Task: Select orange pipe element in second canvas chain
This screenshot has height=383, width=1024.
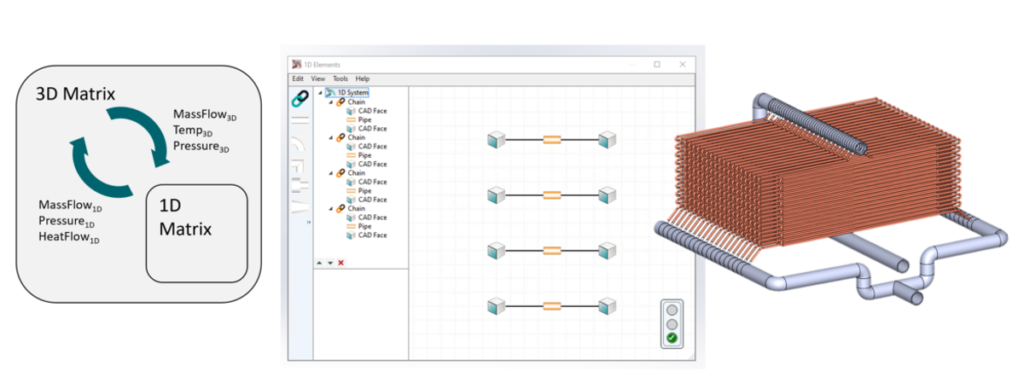Action: (552, 195)
